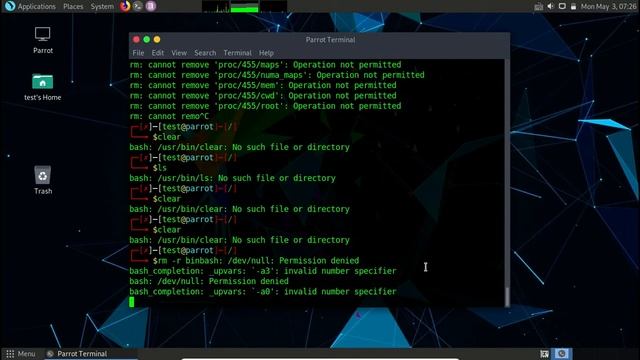Screen dimensions: 640x360
Task: Click the "rm: cannot remo^C" line
Action: (x=169, y=116)
